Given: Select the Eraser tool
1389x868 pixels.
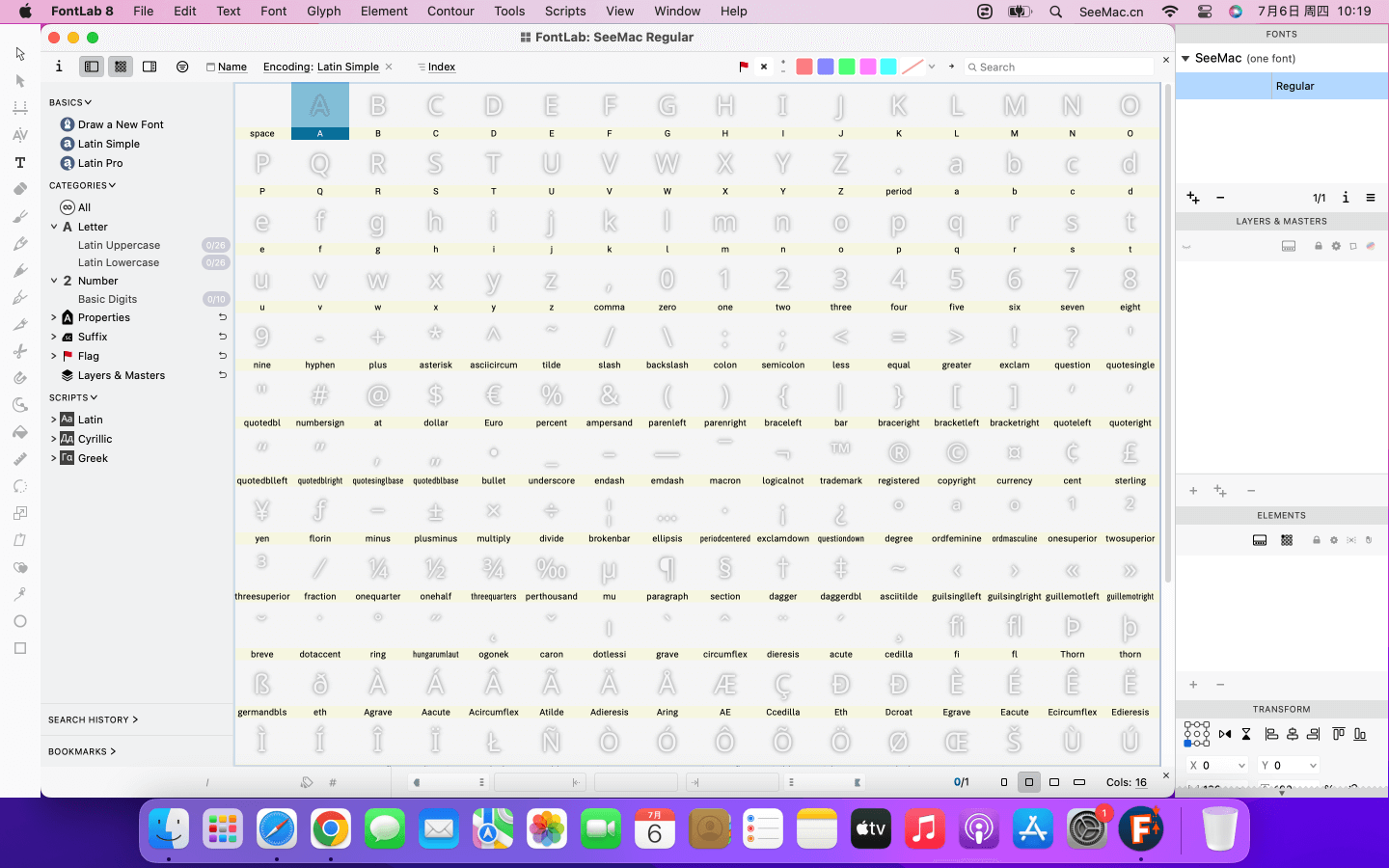Looking at the screenshot, I should [x=19, y=190].
